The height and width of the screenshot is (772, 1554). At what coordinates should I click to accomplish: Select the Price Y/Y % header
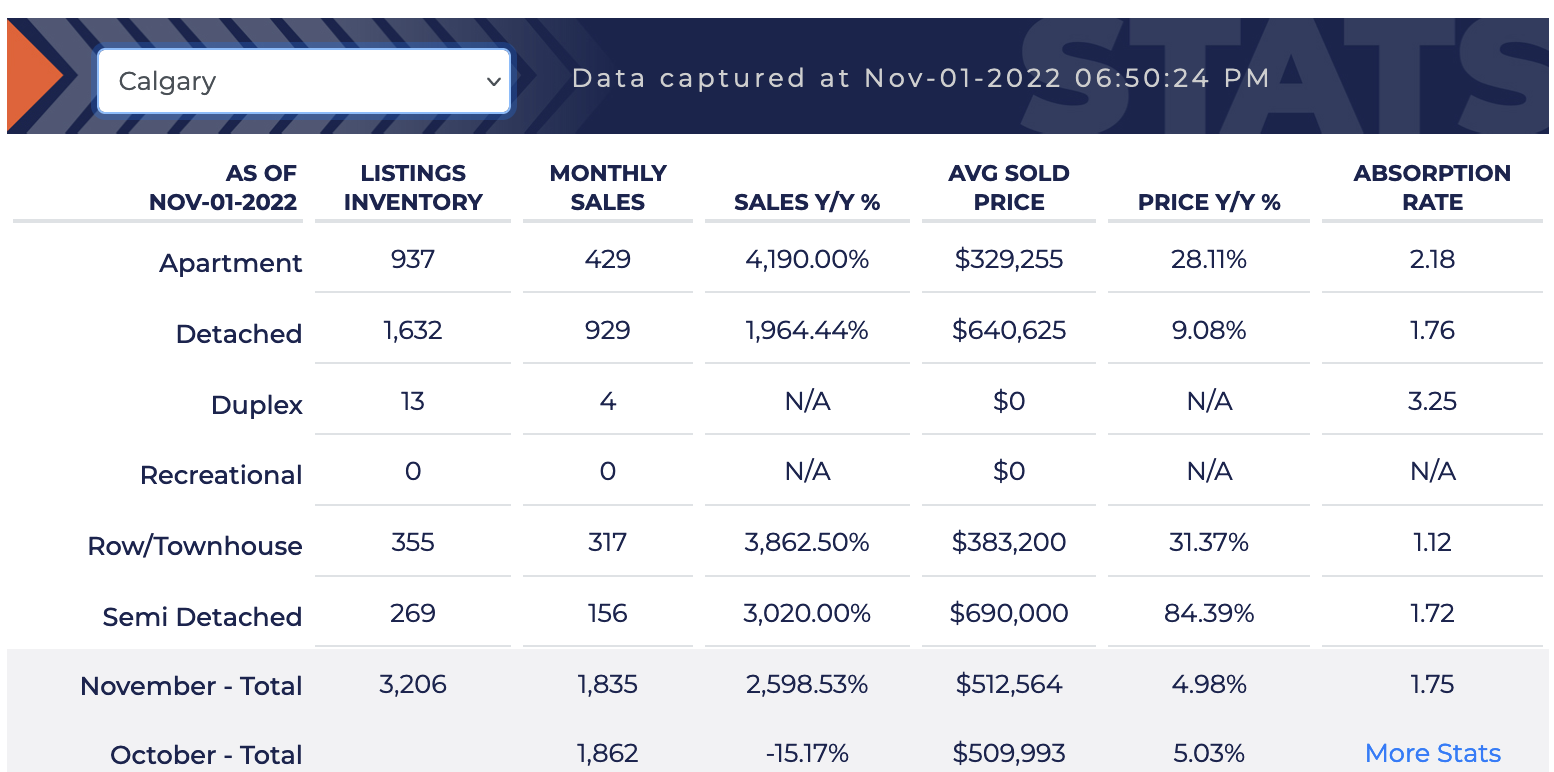[1209, 202]
